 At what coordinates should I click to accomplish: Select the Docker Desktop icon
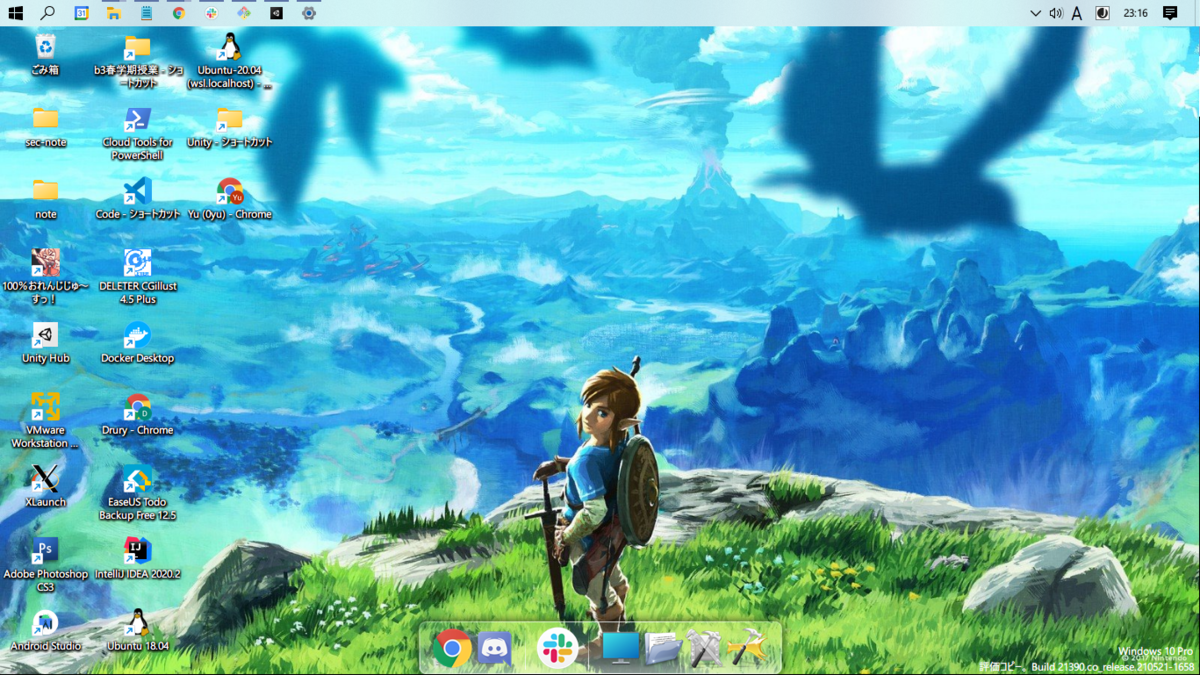click(x=138, y=342)
